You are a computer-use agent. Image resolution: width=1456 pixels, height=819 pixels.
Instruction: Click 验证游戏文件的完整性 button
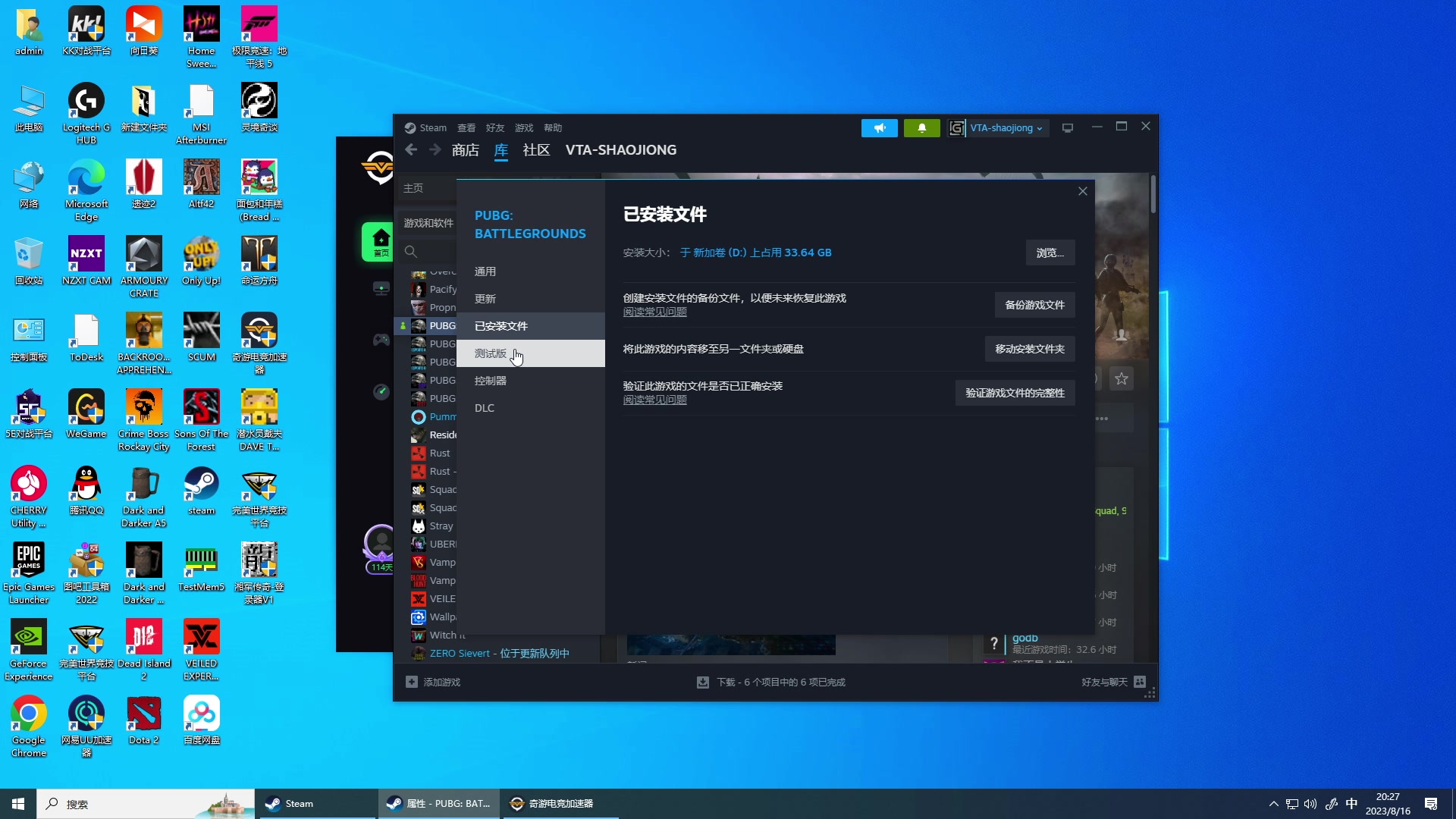click(x=1015, y=392)
